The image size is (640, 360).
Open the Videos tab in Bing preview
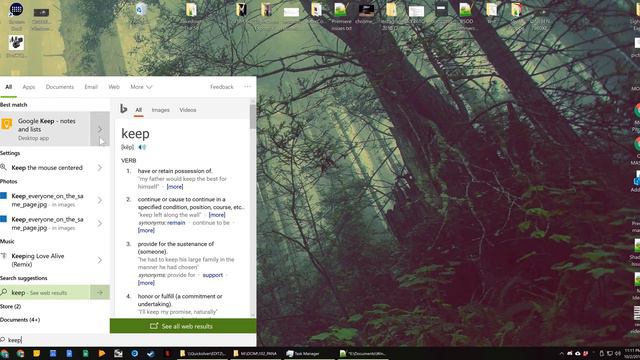[188, 110]
